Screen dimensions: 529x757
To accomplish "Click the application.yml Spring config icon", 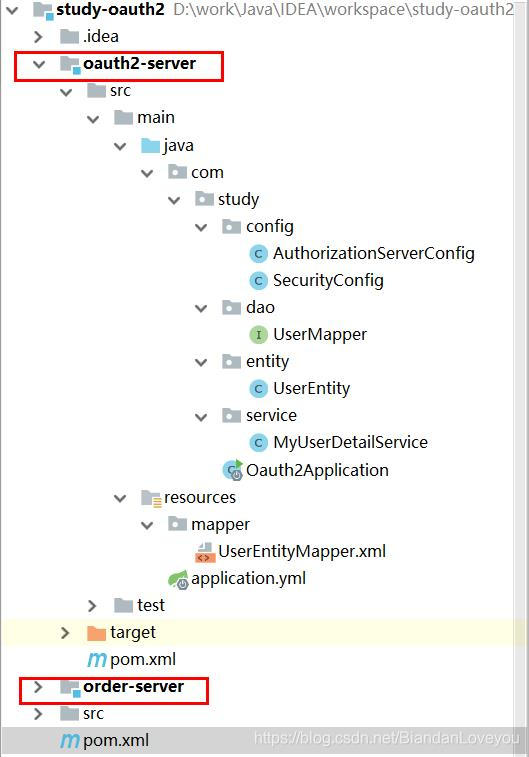I will (178, 579).
